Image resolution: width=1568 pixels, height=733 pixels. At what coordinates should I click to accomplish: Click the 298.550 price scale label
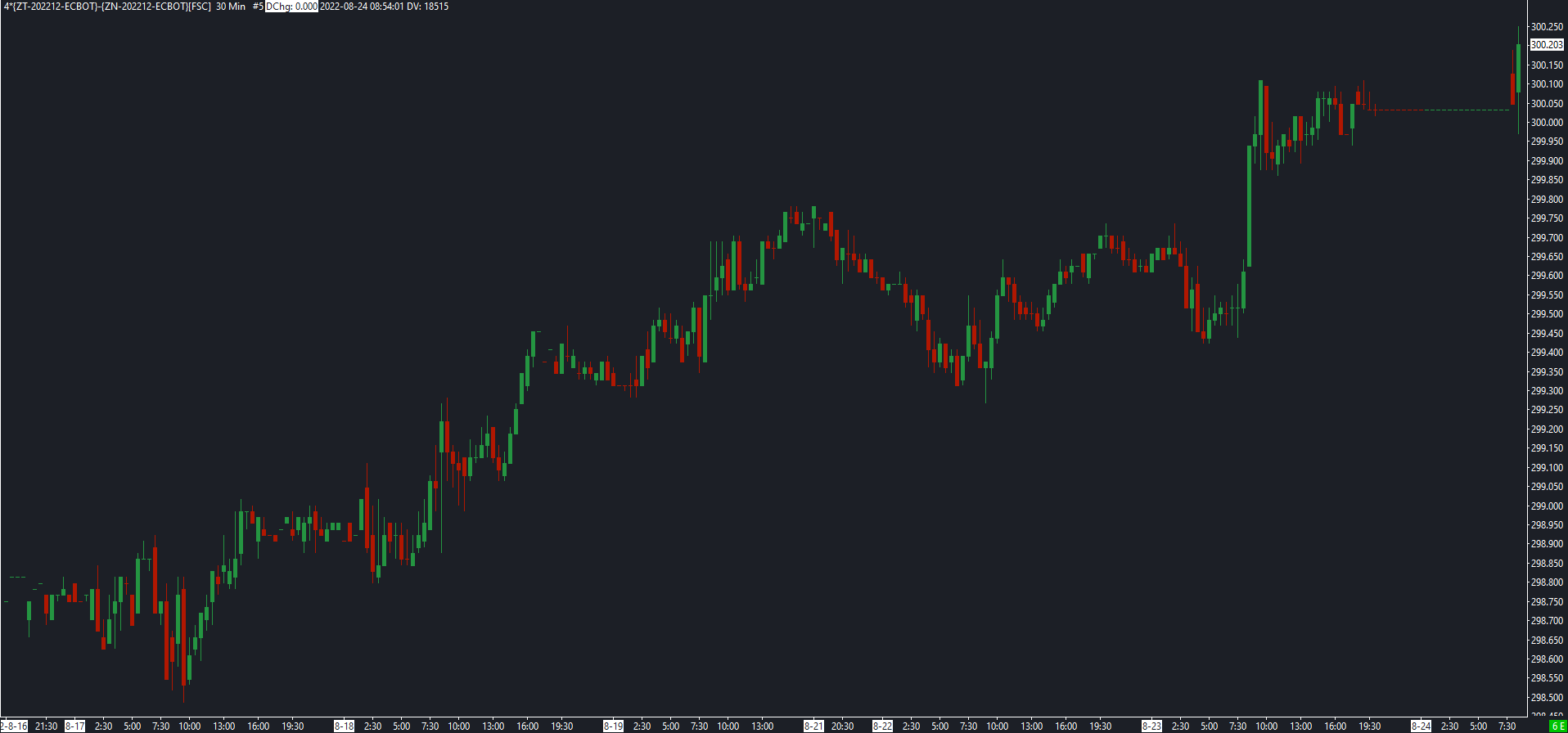click(x=1547, y=678)
